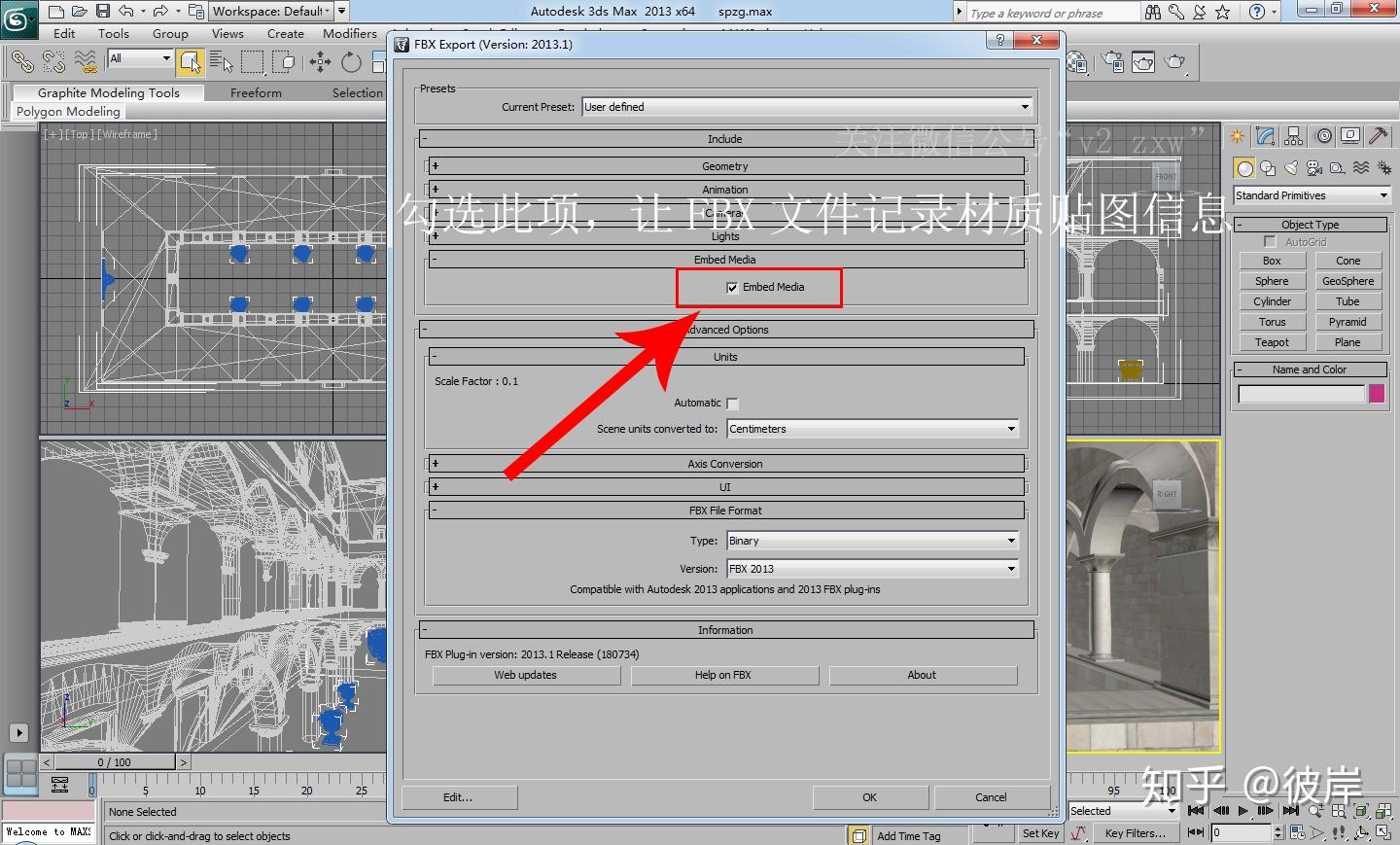Screen dimensions: 1400x845
Task: Enable the Automatic units checkbox
Action: (732, 404)
